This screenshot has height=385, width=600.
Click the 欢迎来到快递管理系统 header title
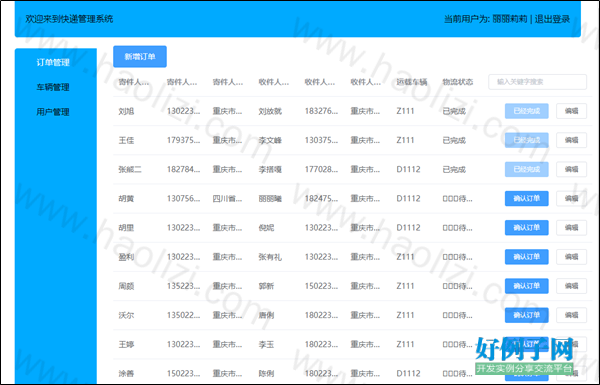(x=69, y=19)
